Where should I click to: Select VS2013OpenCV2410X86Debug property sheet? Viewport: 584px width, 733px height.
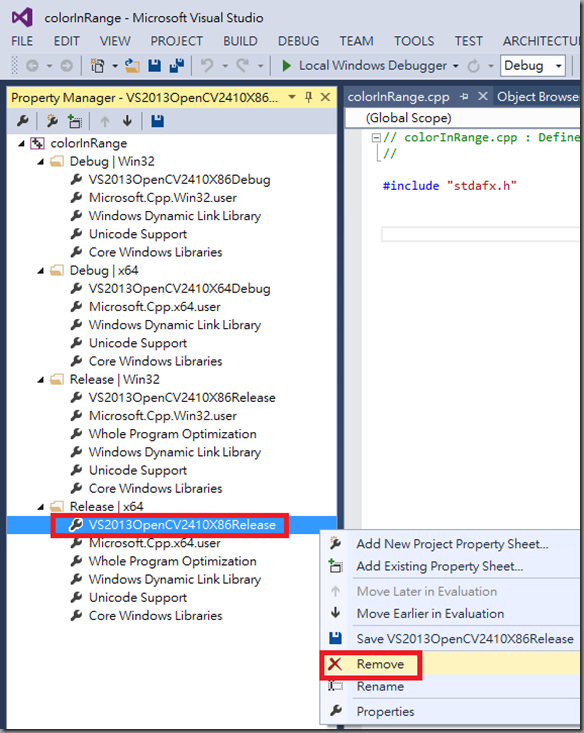[x=180, y=180]
